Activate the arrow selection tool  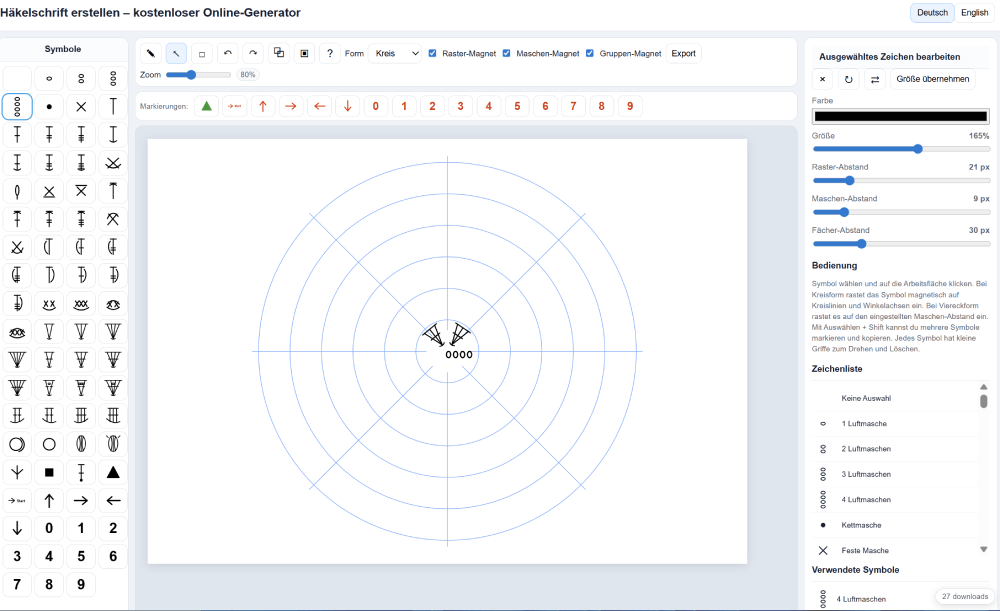coord(176,54)
